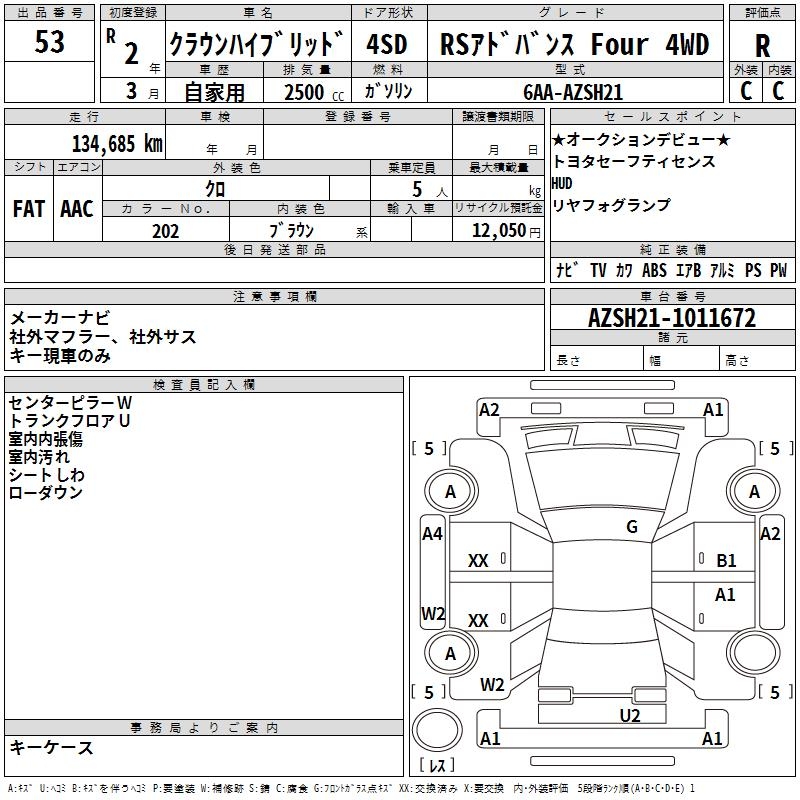Select the B1 mark on the car diagram
The height and width of the screenshot is (800, 800).
tap(726, 561)
